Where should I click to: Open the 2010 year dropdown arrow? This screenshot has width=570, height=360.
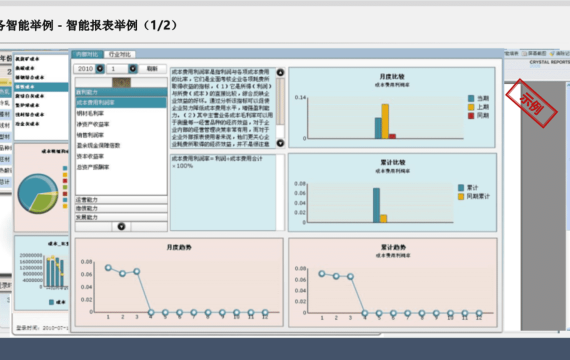coord(100,69)
